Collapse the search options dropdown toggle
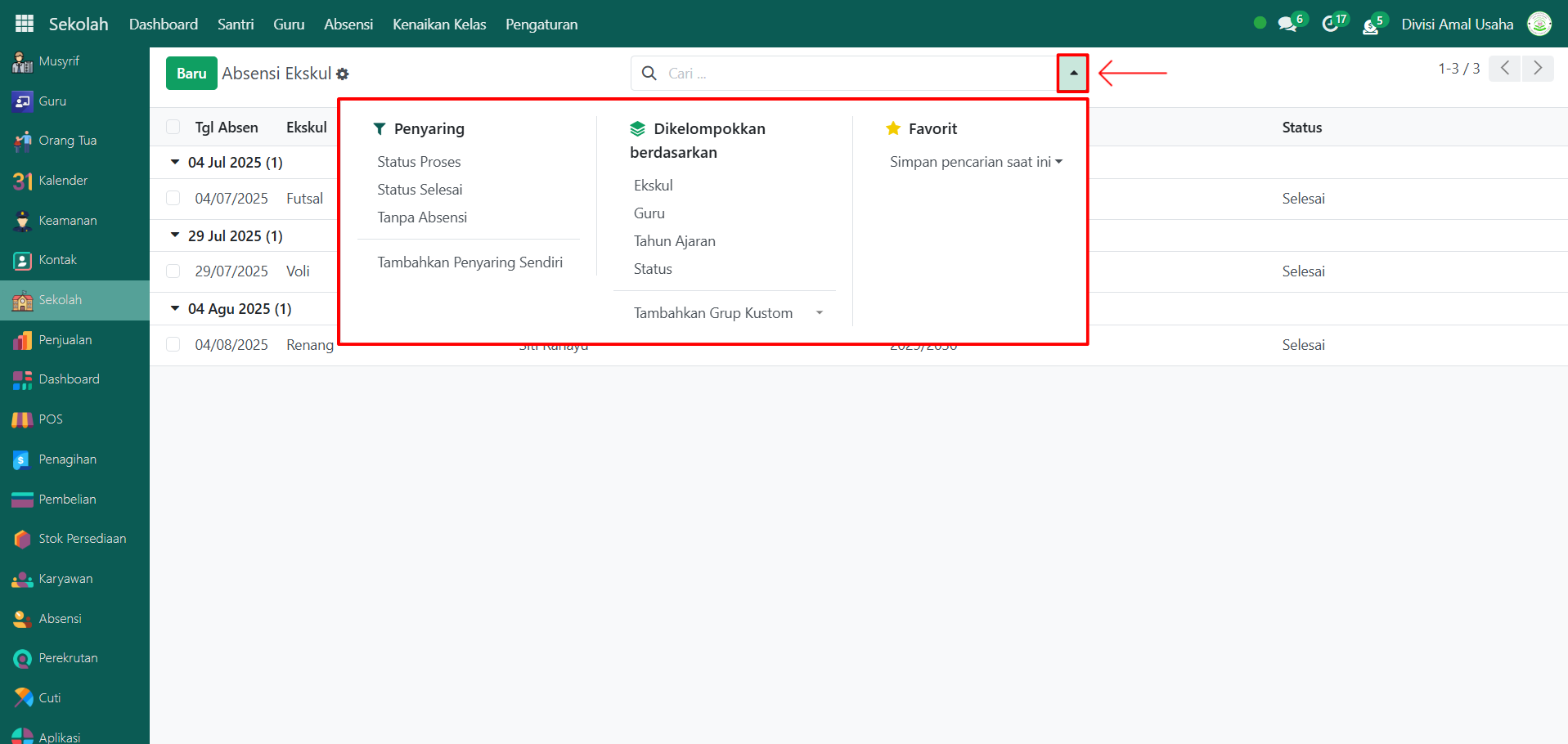1568x744 pixels. coord(1073,73)
